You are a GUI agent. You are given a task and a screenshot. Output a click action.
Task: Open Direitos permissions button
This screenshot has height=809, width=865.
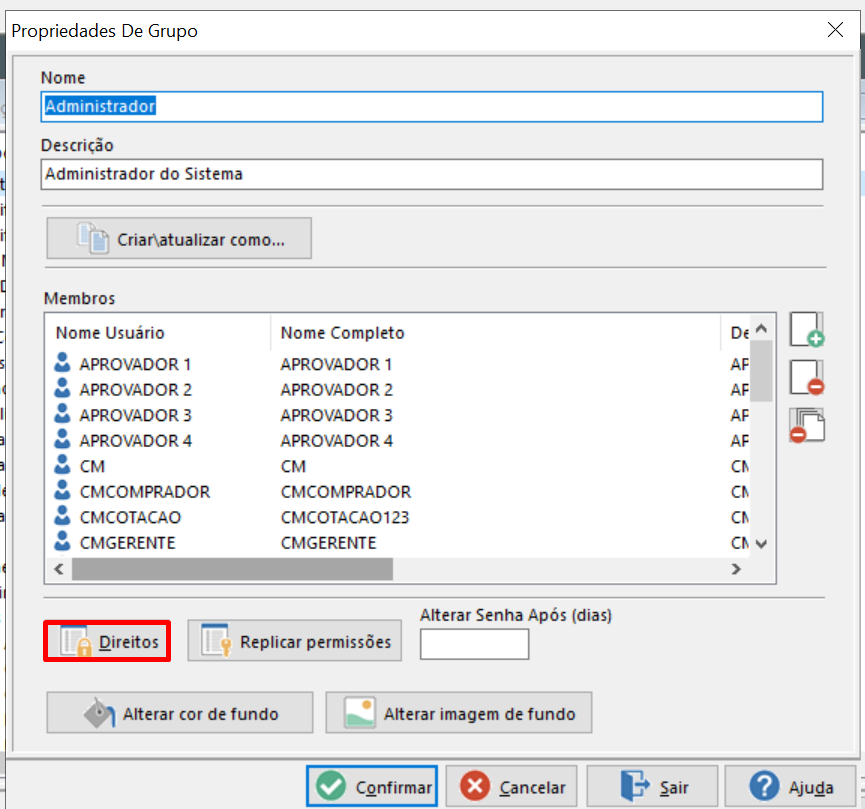(107, 641)
